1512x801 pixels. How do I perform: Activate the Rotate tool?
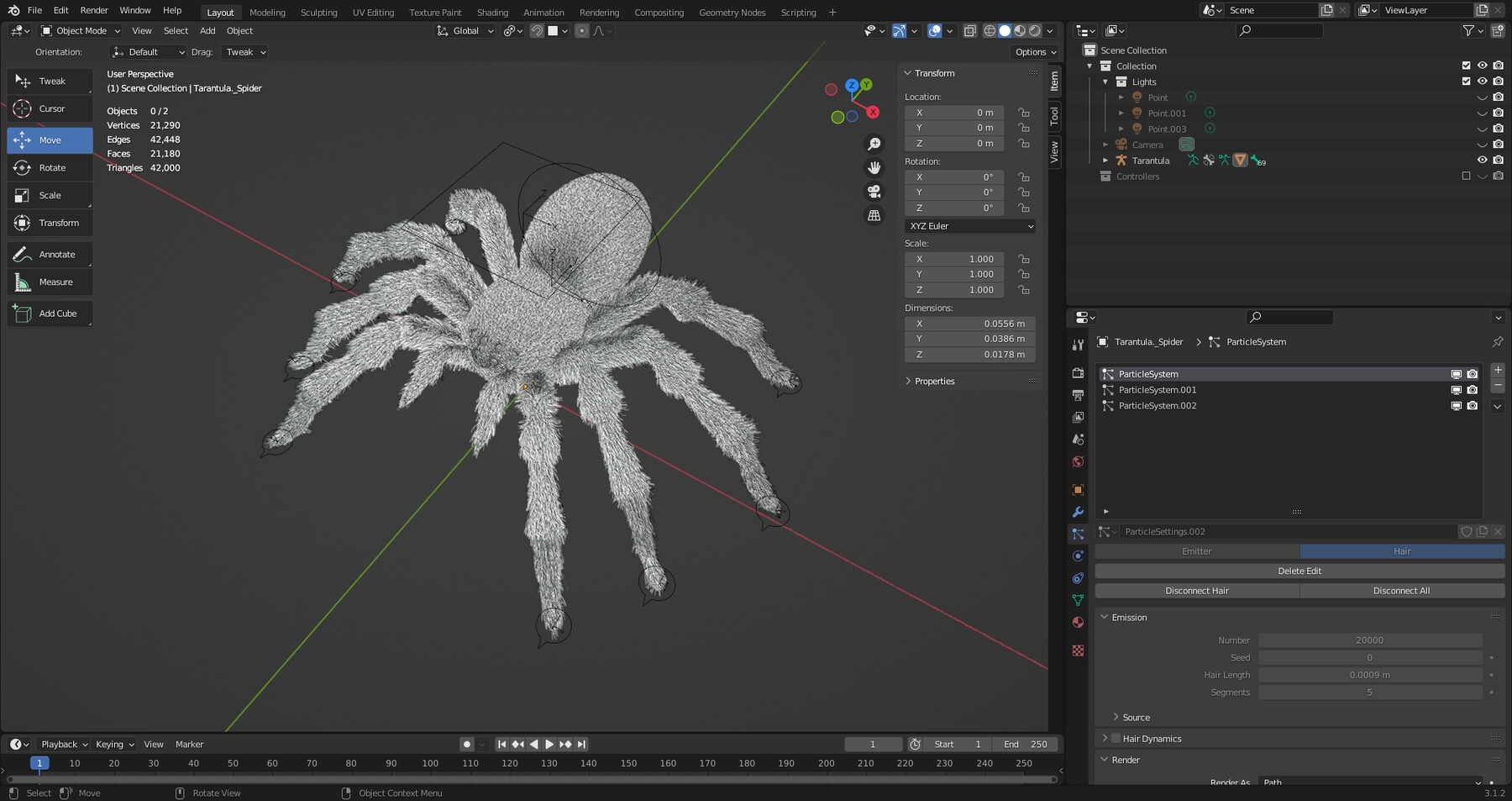[50, 167]
